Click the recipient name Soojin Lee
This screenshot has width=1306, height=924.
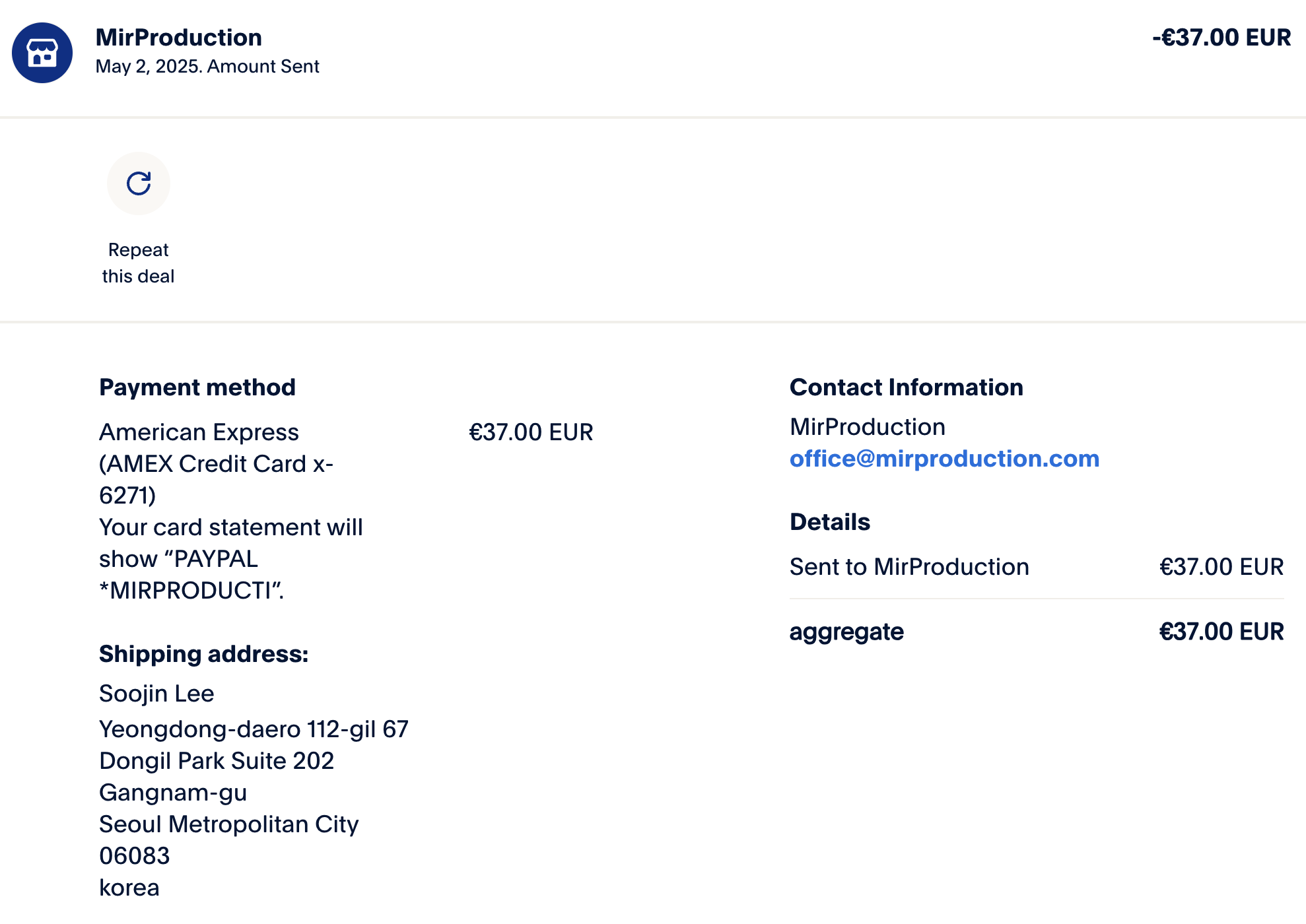pyautogui.click(x=156, y=694)
